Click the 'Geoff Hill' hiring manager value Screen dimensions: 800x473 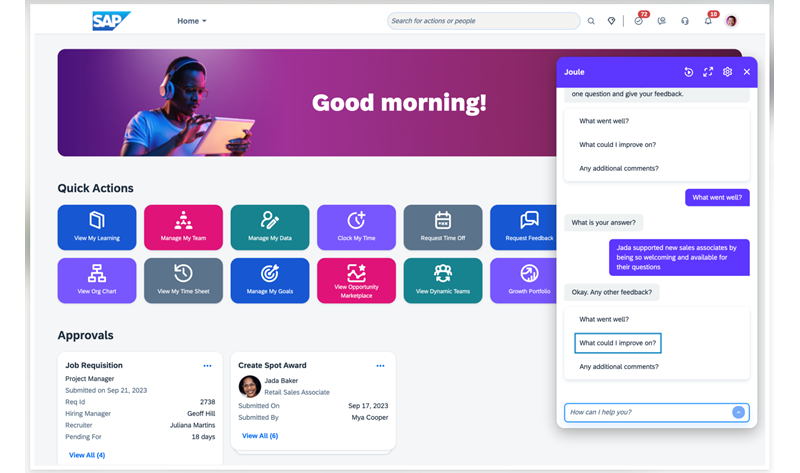click(x=201, y=413)
